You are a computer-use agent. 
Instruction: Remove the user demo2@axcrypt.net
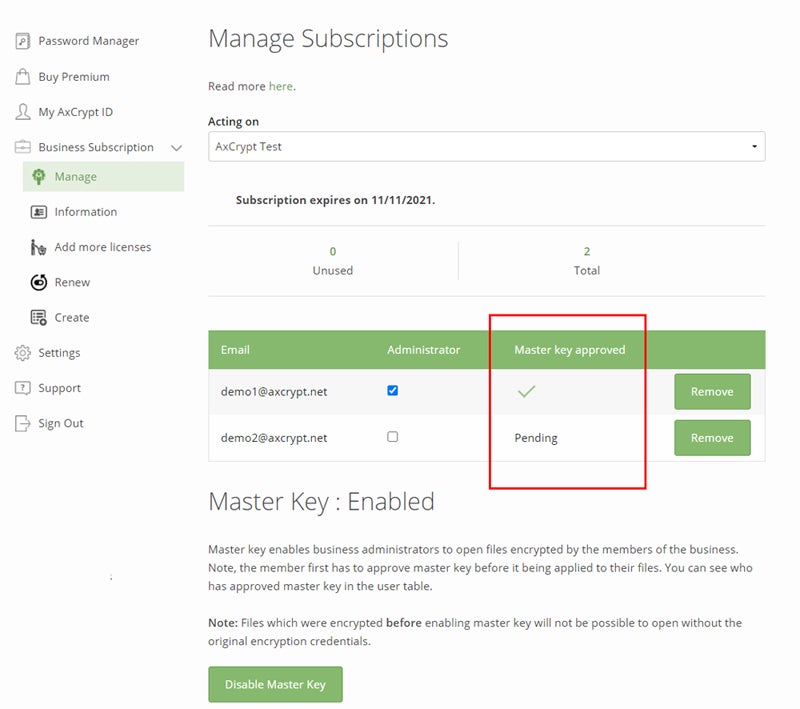(712, 437)
